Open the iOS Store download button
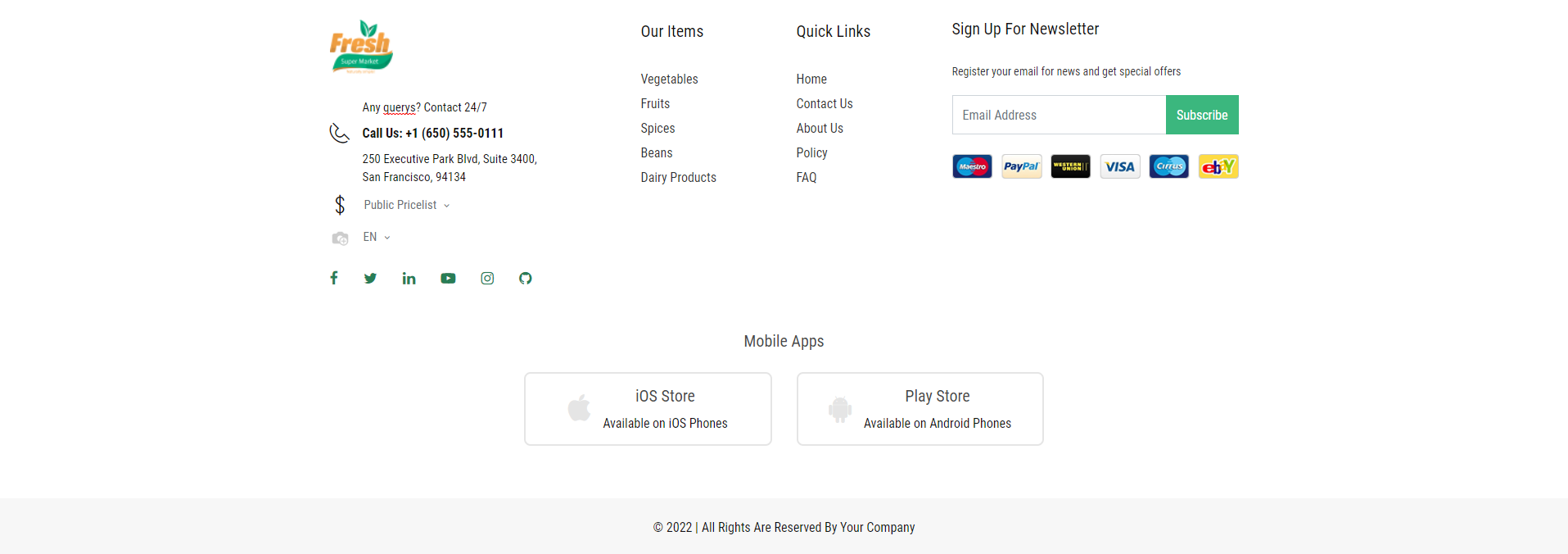The height and width of the screenshot is (554, 1568). 648,409
